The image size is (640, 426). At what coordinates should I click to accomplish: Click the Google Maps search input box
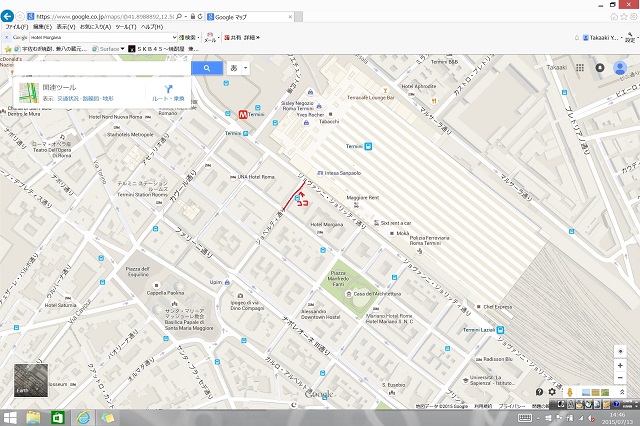coord(102,68)
